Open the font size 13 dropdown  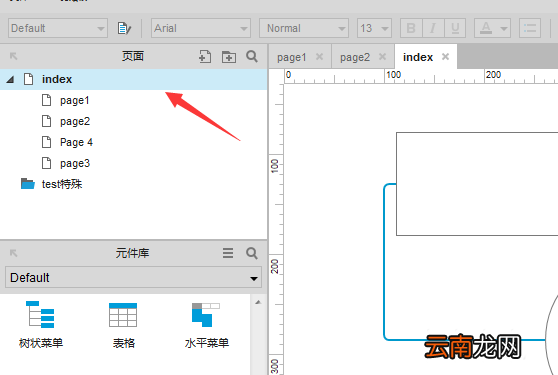(x=374, y=28)
